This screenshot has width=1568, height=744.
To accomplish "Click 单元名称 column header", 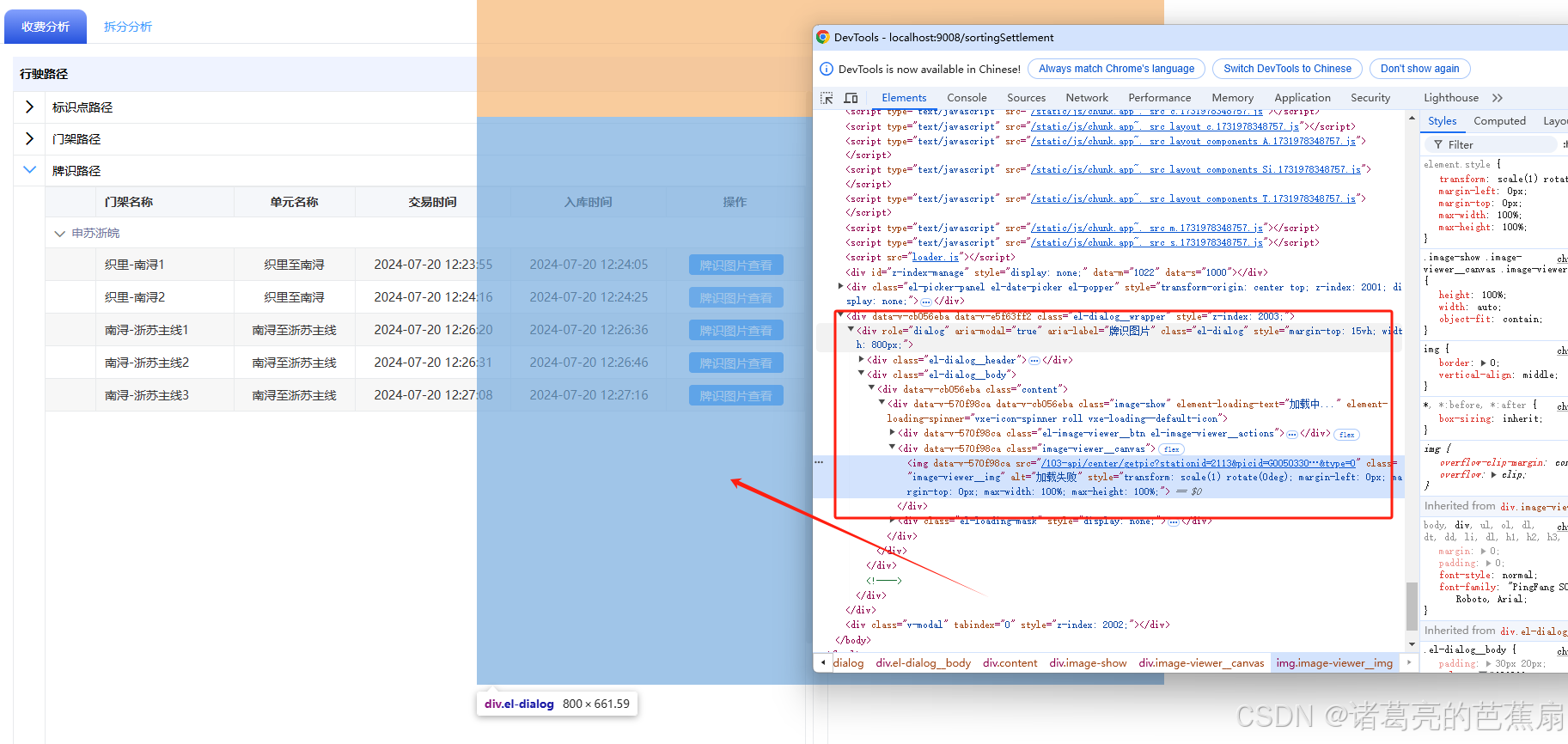I will [x=295, y=202].
